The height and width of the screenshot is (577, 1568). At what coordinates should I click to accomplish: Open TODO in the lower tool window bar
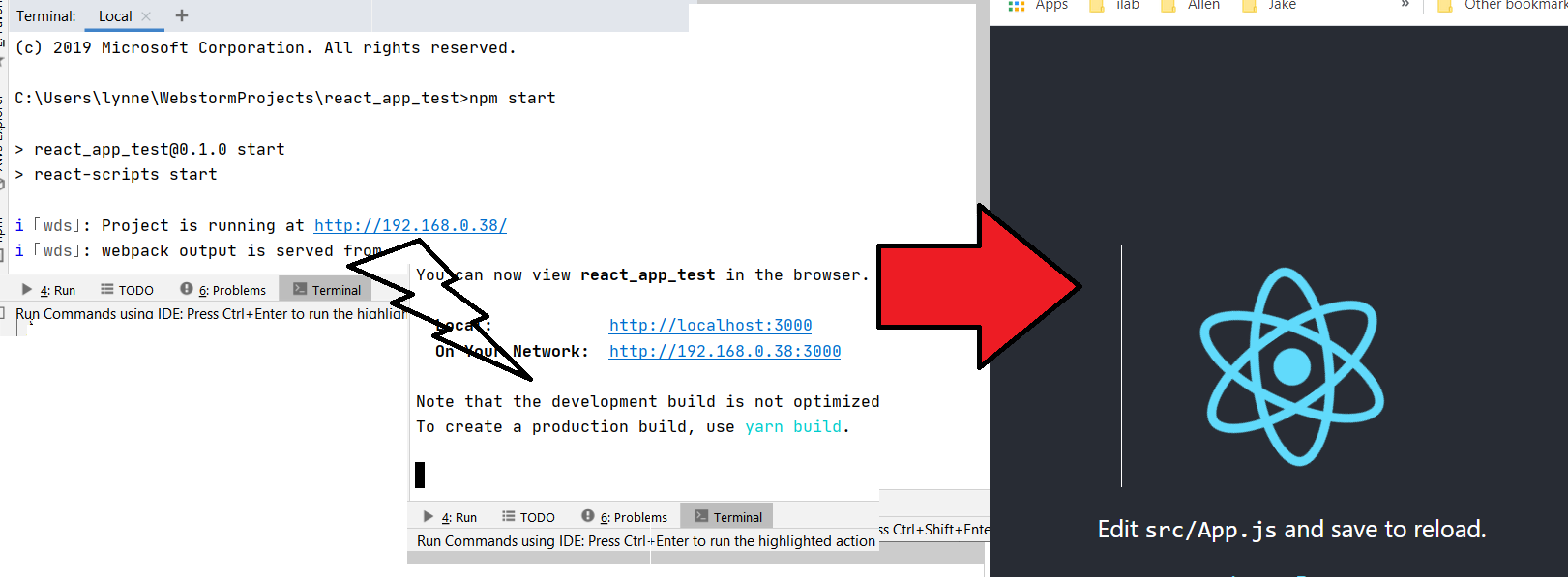pos(529,517)
